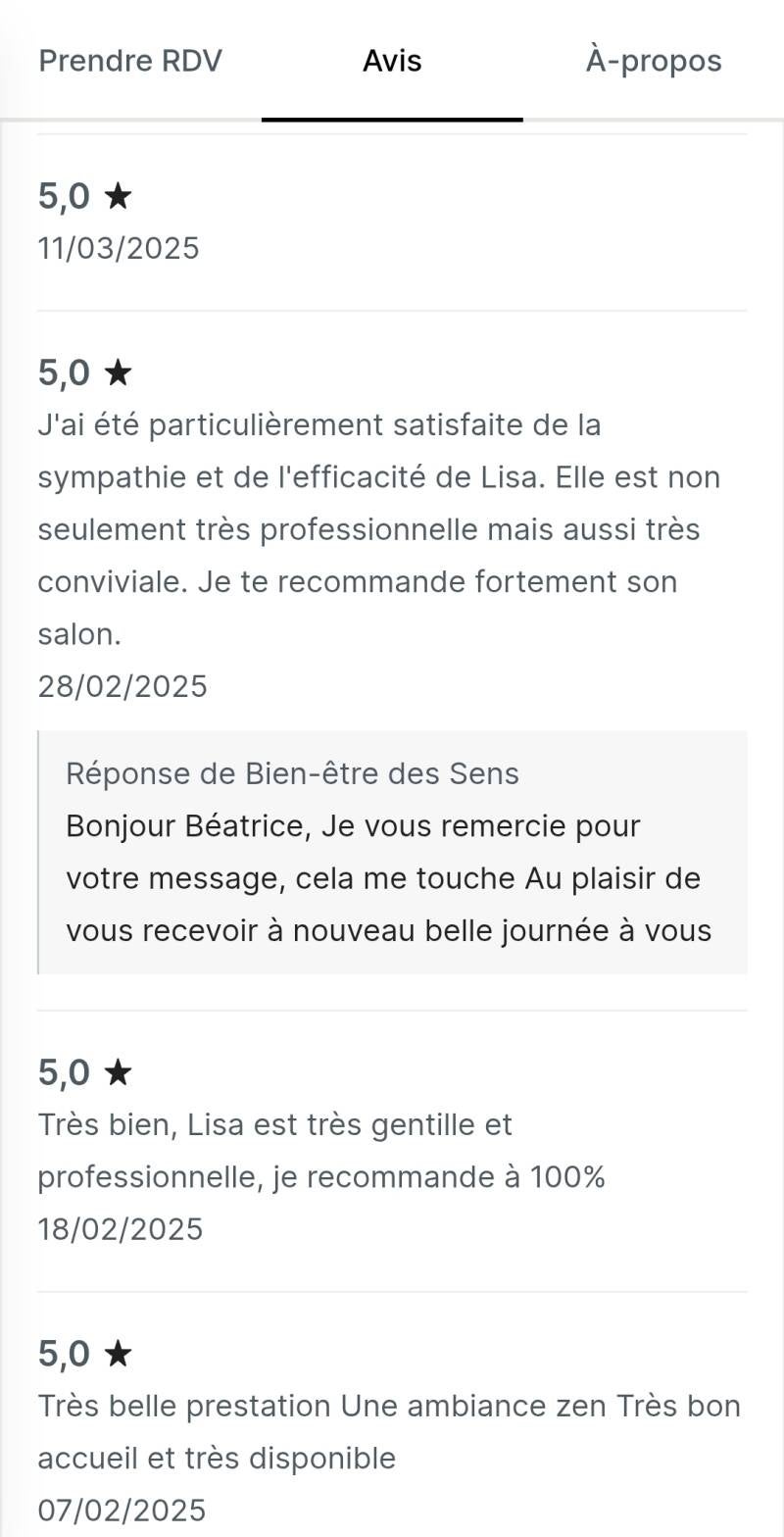Viewport: 784px width, 1537px height.
Task: Click the 28/02/2025 review date
Action: pyautogui.click(x=122, y=686)
